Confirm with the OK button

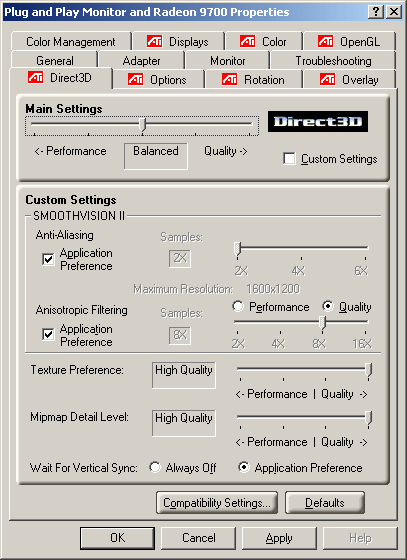(117, 538)
